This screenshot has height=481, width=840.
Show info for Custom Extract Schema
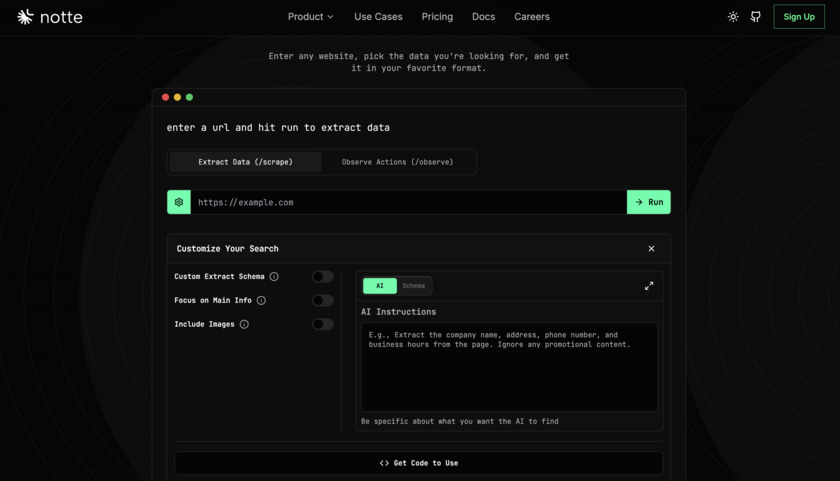(x=274, y=277)
